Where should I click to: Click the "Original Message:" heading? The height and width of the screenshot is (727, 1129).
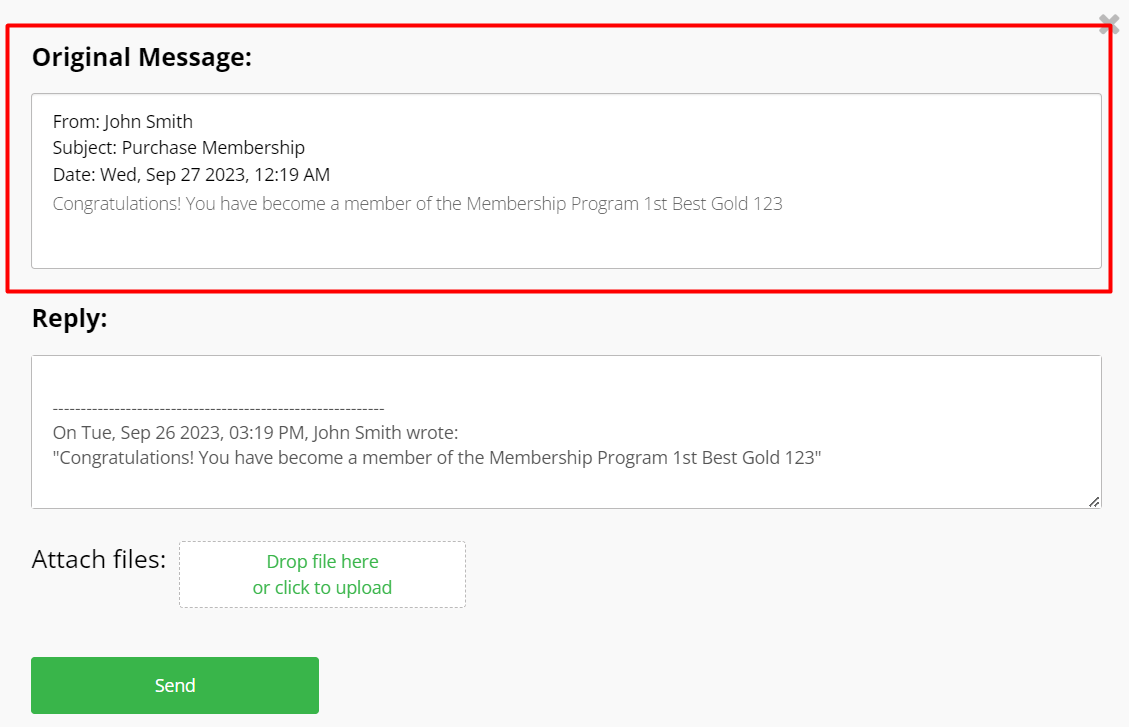tap(142, 57)
